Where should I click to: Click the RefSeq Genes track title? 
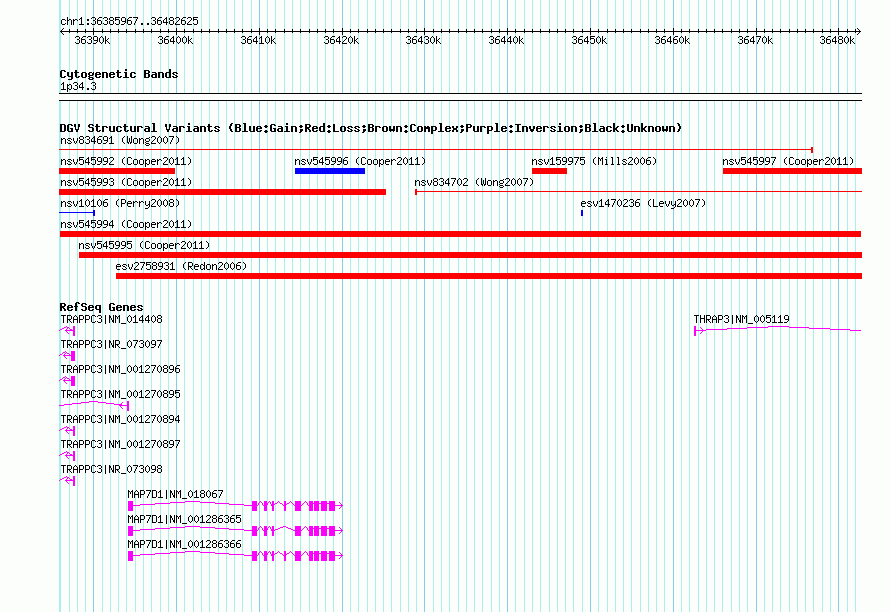(x=102, y=307)
